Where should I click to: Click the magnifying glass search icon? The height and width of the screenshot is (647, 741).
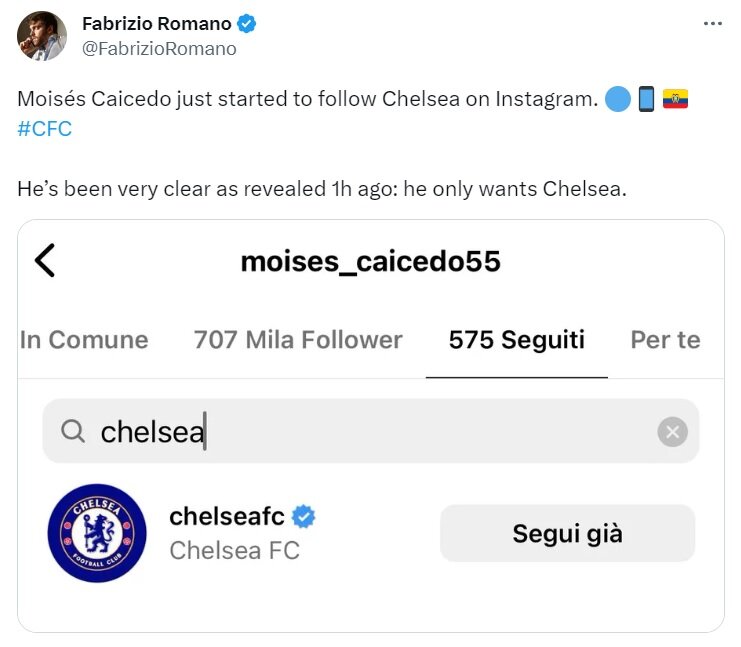click(73, 431)
